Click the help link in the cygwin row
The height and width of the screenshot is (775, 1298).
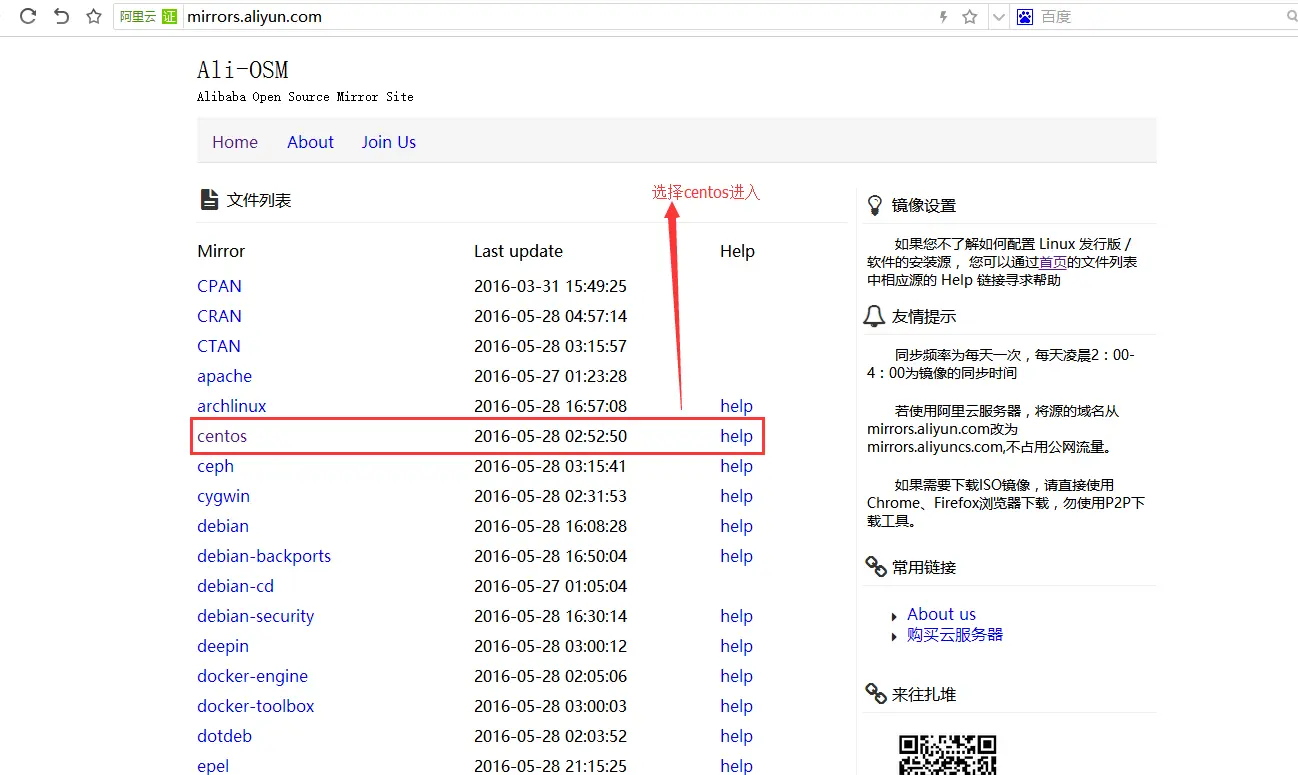[x=736, y=496]
